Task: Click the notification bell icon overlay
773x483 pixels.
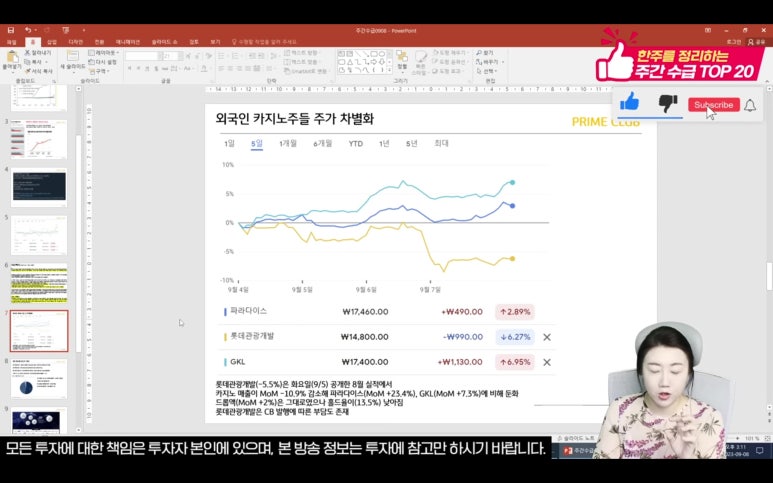Action: coord(750,105)
